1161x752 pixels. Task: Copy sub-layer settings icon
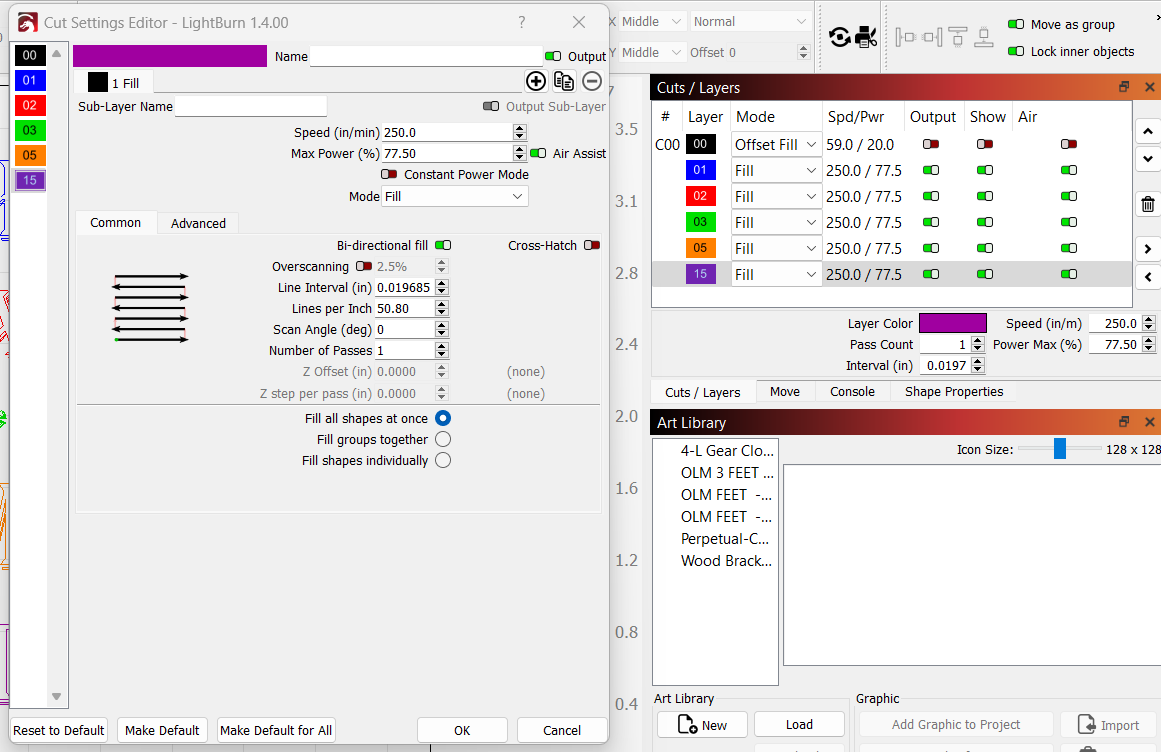click(x=564, y=81)
